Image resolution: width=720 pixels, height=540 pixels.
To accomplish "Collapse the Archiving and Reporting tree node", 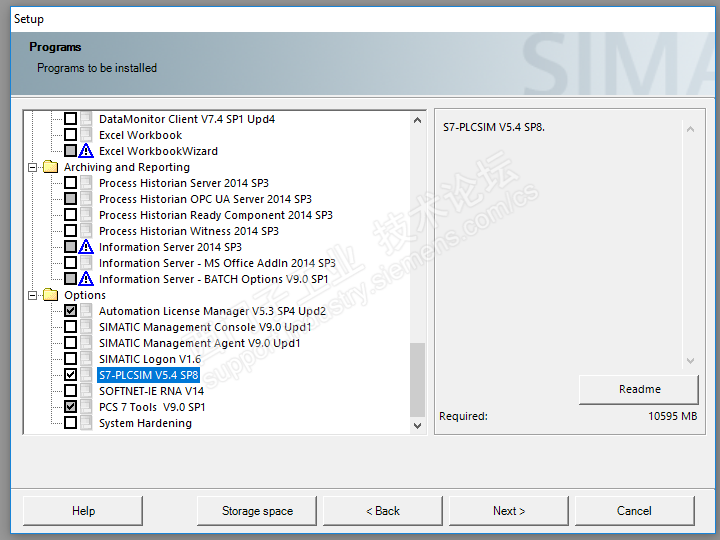I will (33, 167).
